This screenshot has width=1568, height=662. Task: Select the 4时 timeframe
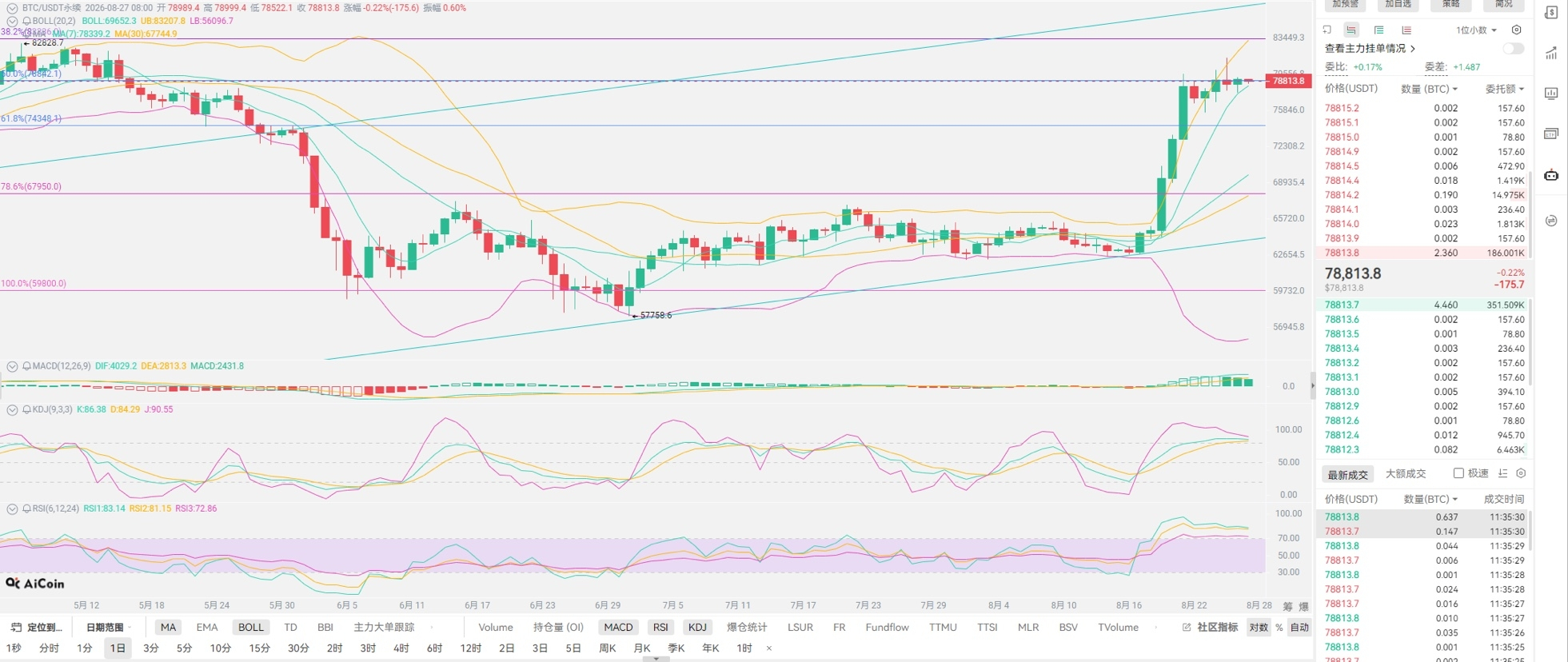[x=401, y=648]
